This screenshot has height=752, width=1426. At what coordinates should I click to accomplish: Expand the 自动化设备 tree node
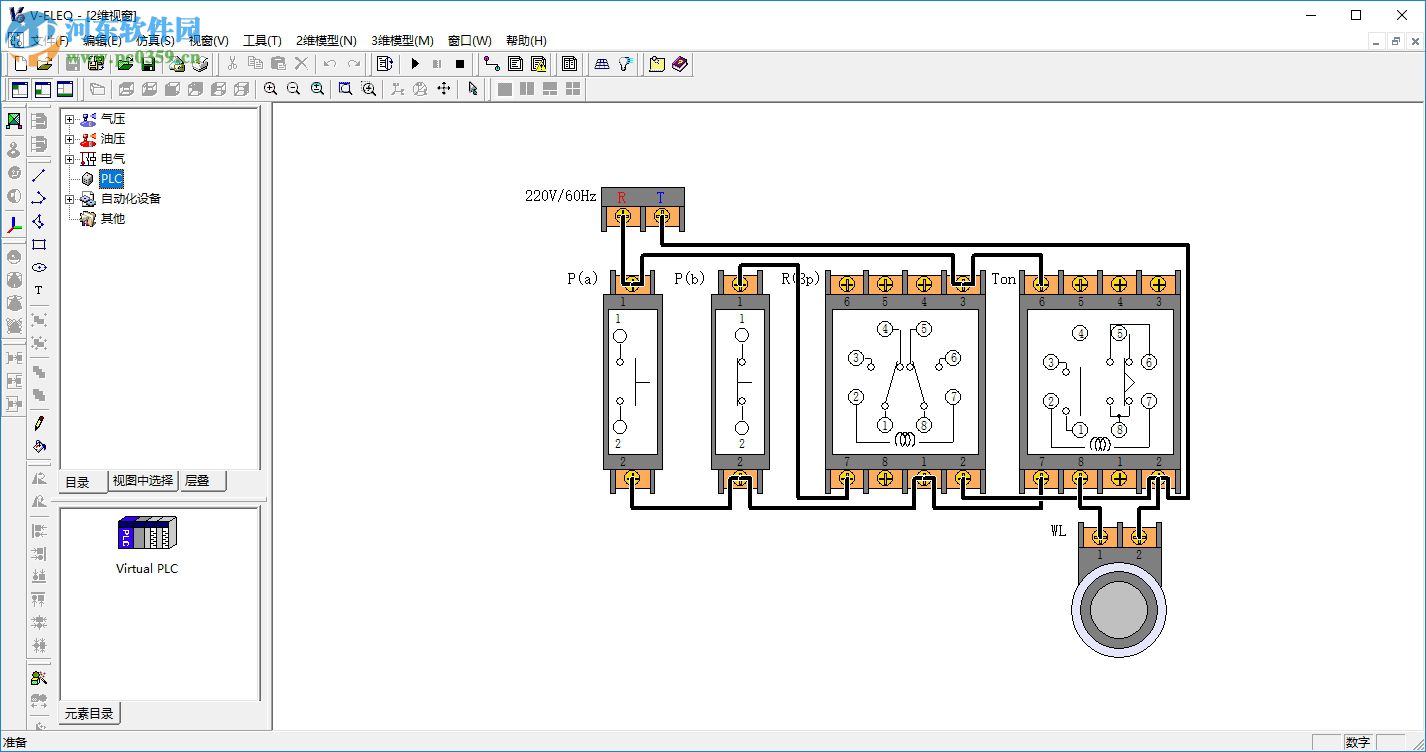(x=70, y=199)
